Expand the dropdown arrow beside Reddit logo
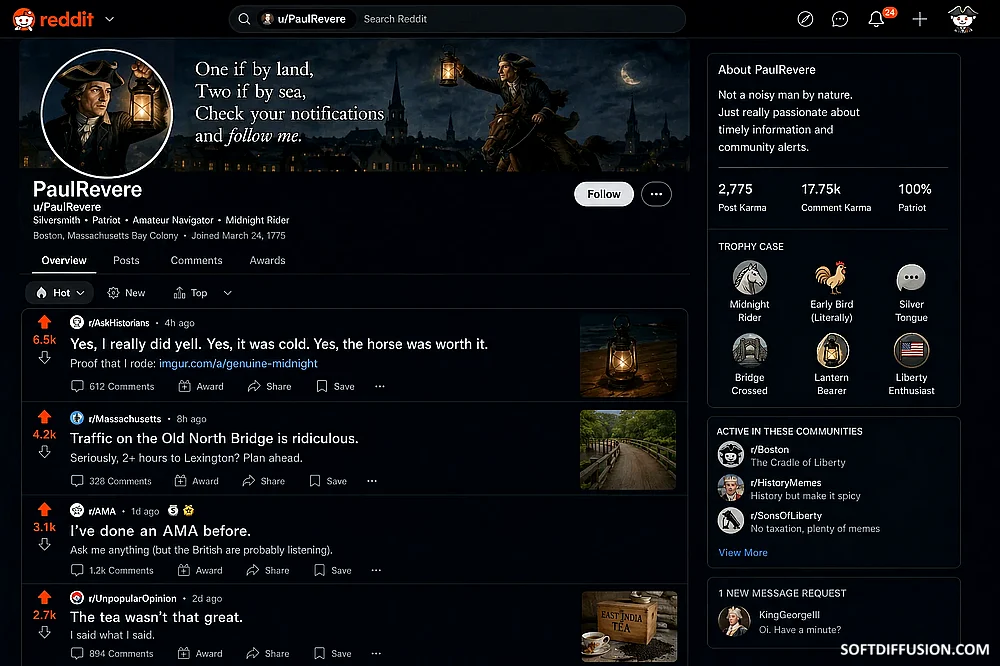 tap(109, 19)
